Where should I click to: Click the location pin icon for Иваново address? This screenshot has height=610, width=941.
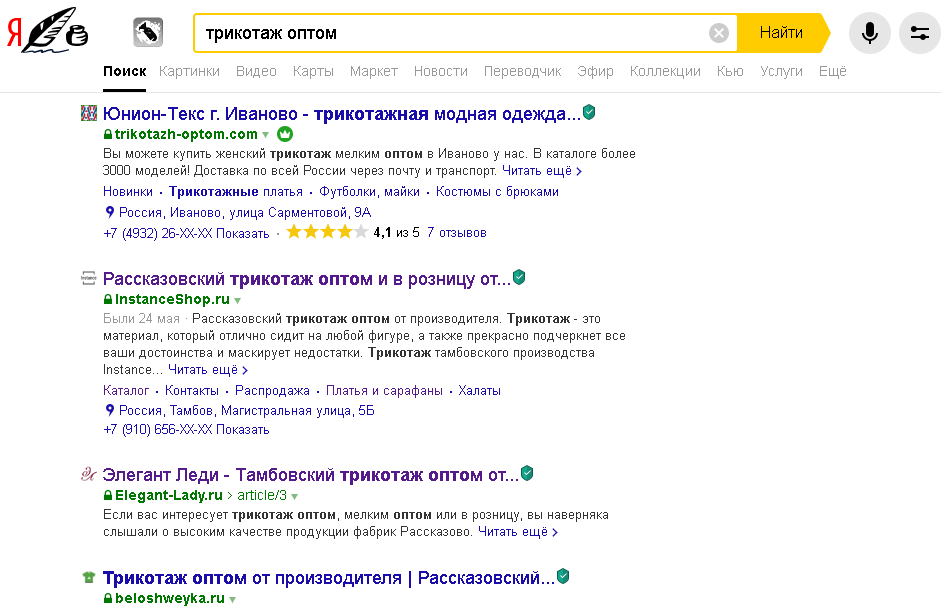click(109, 212)
